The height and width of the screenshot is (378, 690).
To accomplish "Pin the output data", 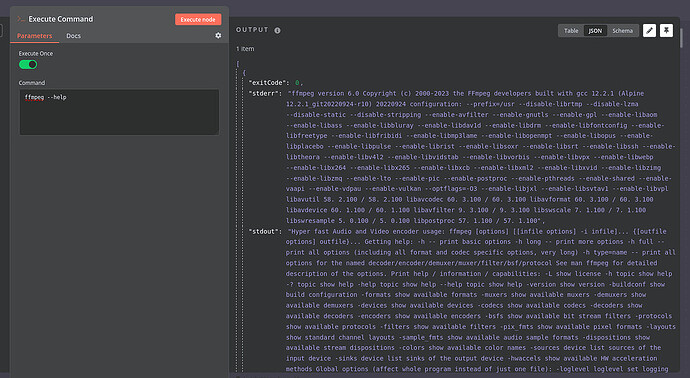I will 666,30.
